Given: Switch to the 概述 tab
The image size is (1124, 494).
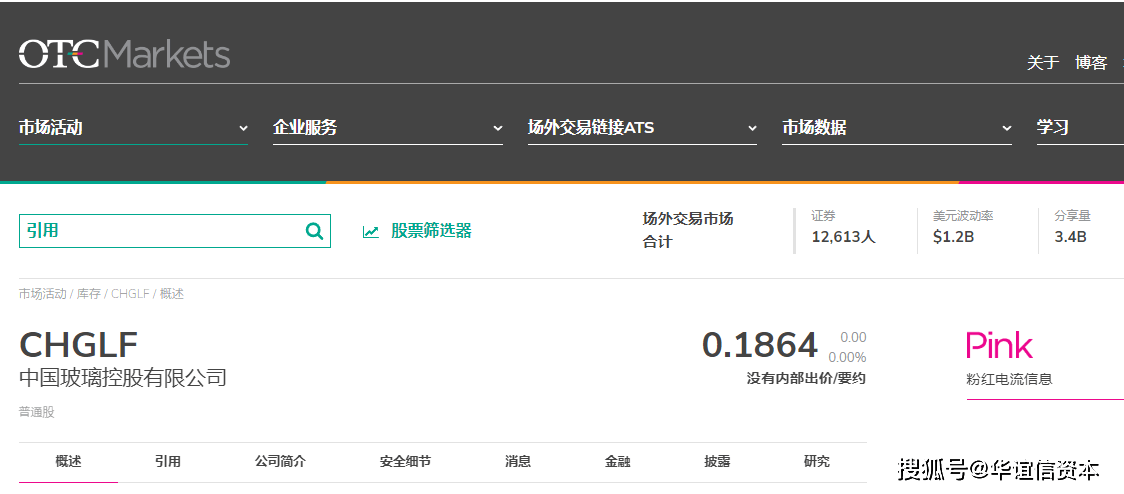Looking at the screenshot, I should (68, 461).
